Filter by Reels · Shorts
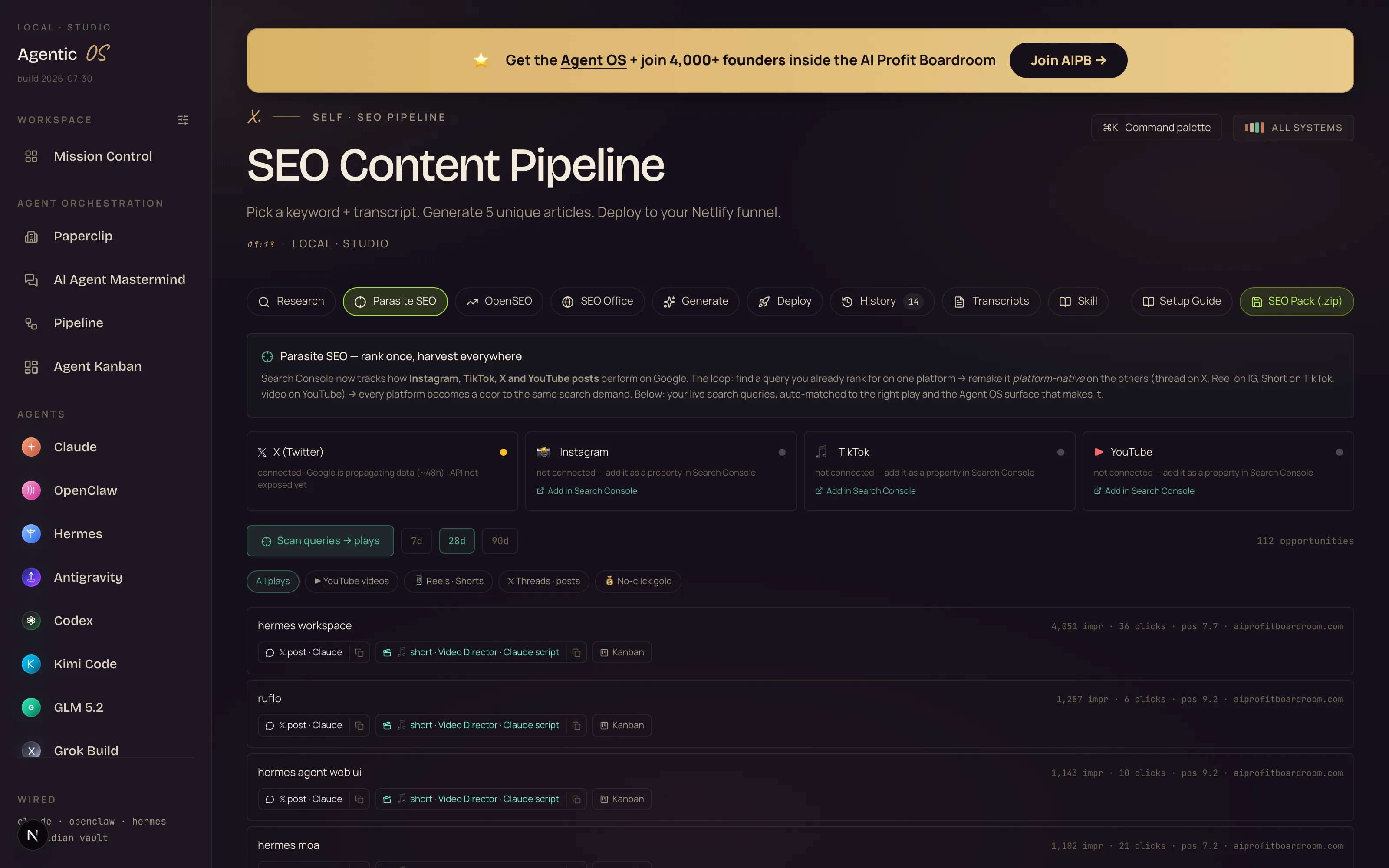The width and height of the screenshot is (1389, 868). pos(448,581)
